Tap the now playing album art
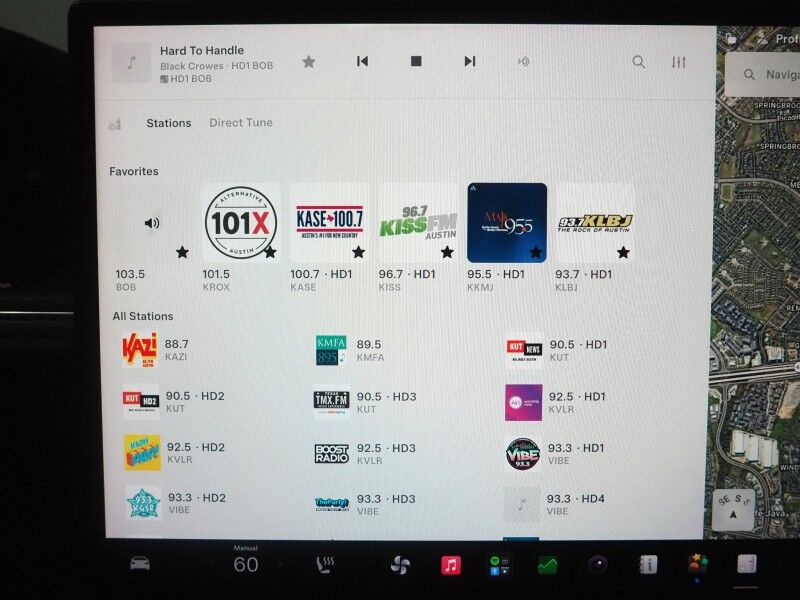The height and width of the screenshot is (600, 800). 131,63
